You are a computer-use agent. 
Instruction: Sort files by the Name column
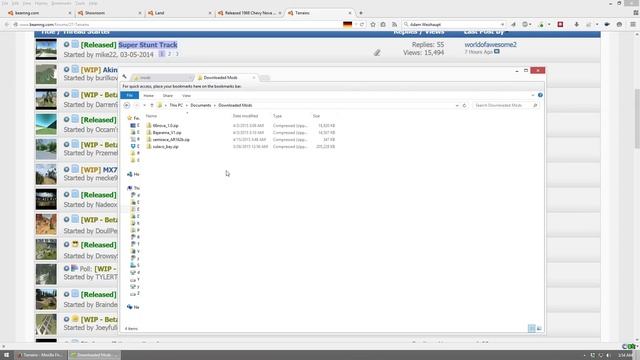click(151, 116)
